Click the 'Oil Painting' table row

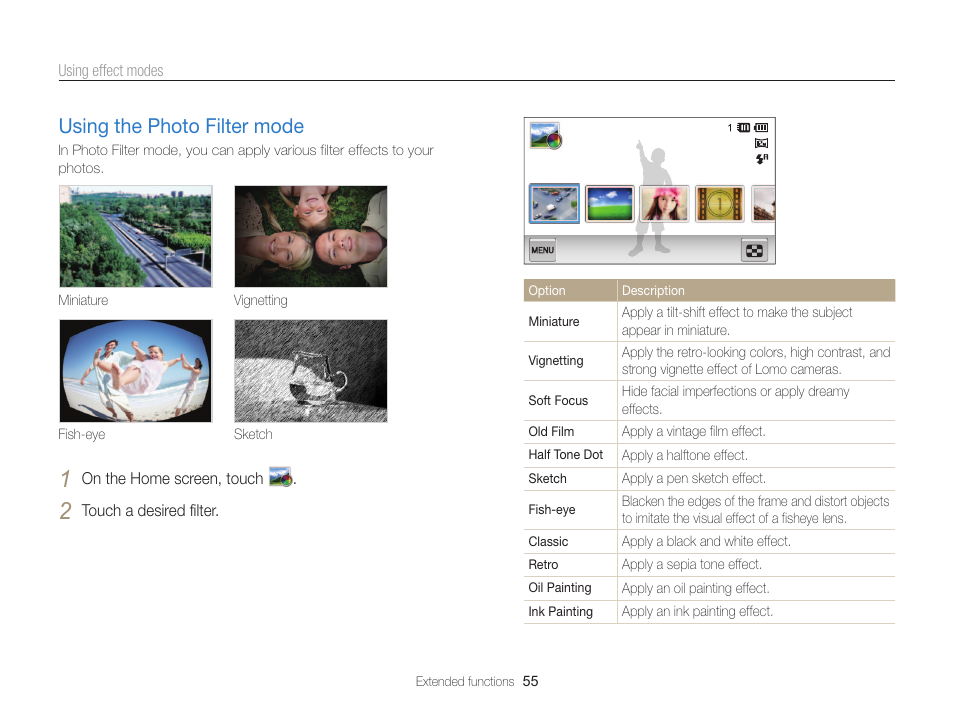(x=709, y=588)
